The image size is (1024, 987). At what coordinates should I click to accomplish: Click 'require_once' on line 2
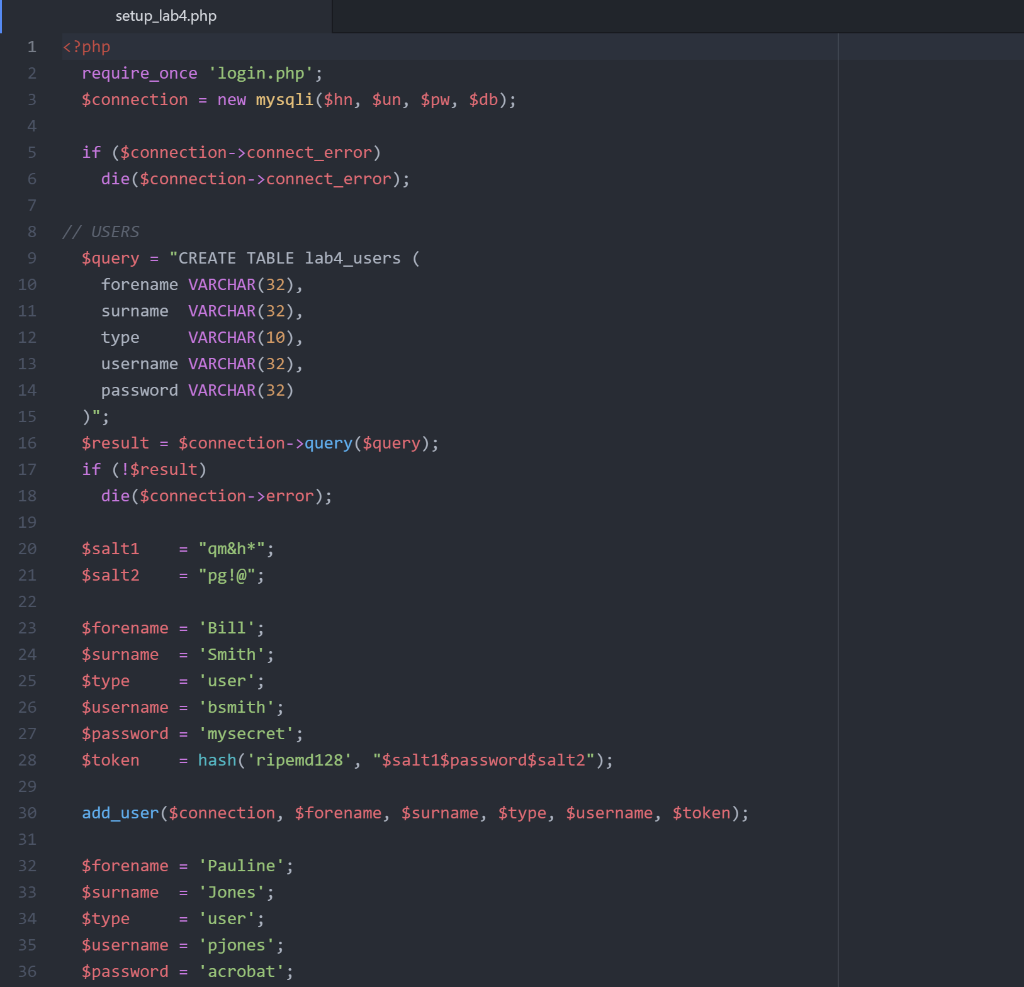pyautogui.click(x=140, y=73)
